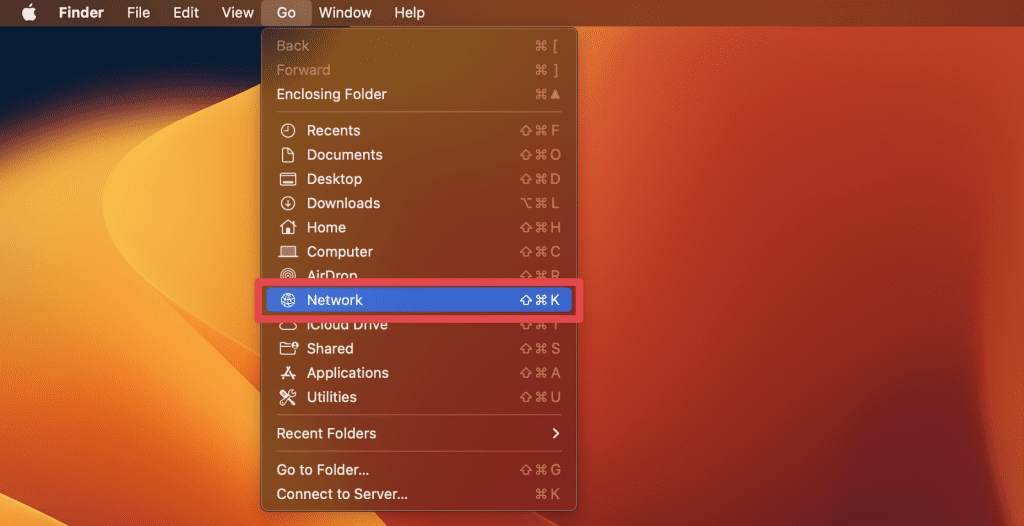Click the Desktop screen icon
This screenshot has height=526, width=1024.
tap(288, 179)
